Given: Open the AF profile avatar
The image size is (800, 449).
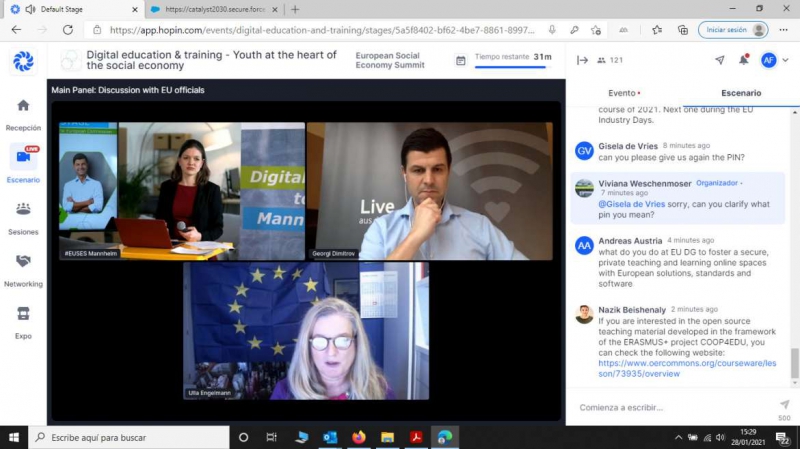Looking at the screenshot, I should click(x=768, y=60).
